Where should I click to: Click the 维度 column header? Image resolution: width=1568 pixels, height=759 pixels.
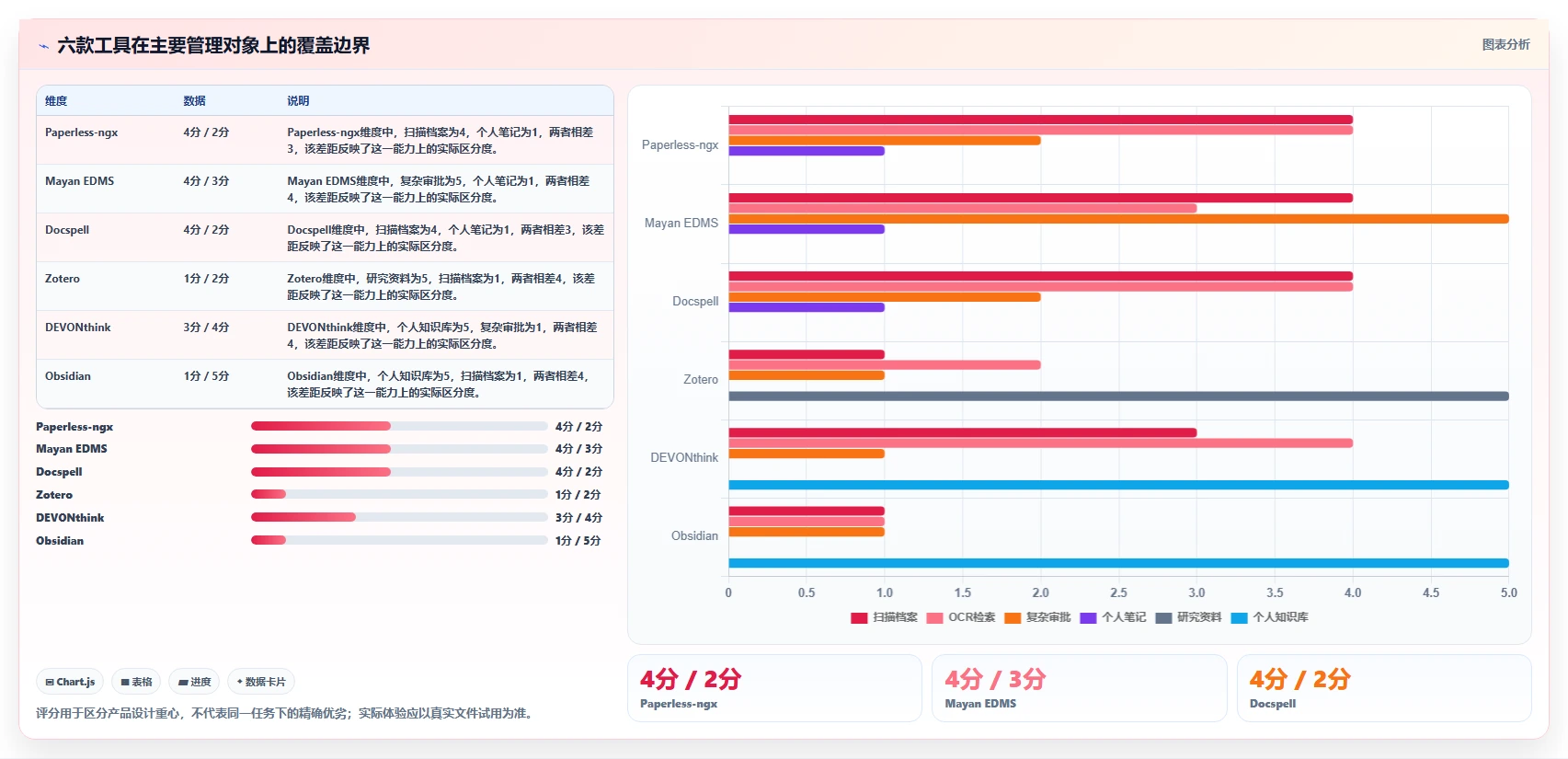[x=56, y=101]
